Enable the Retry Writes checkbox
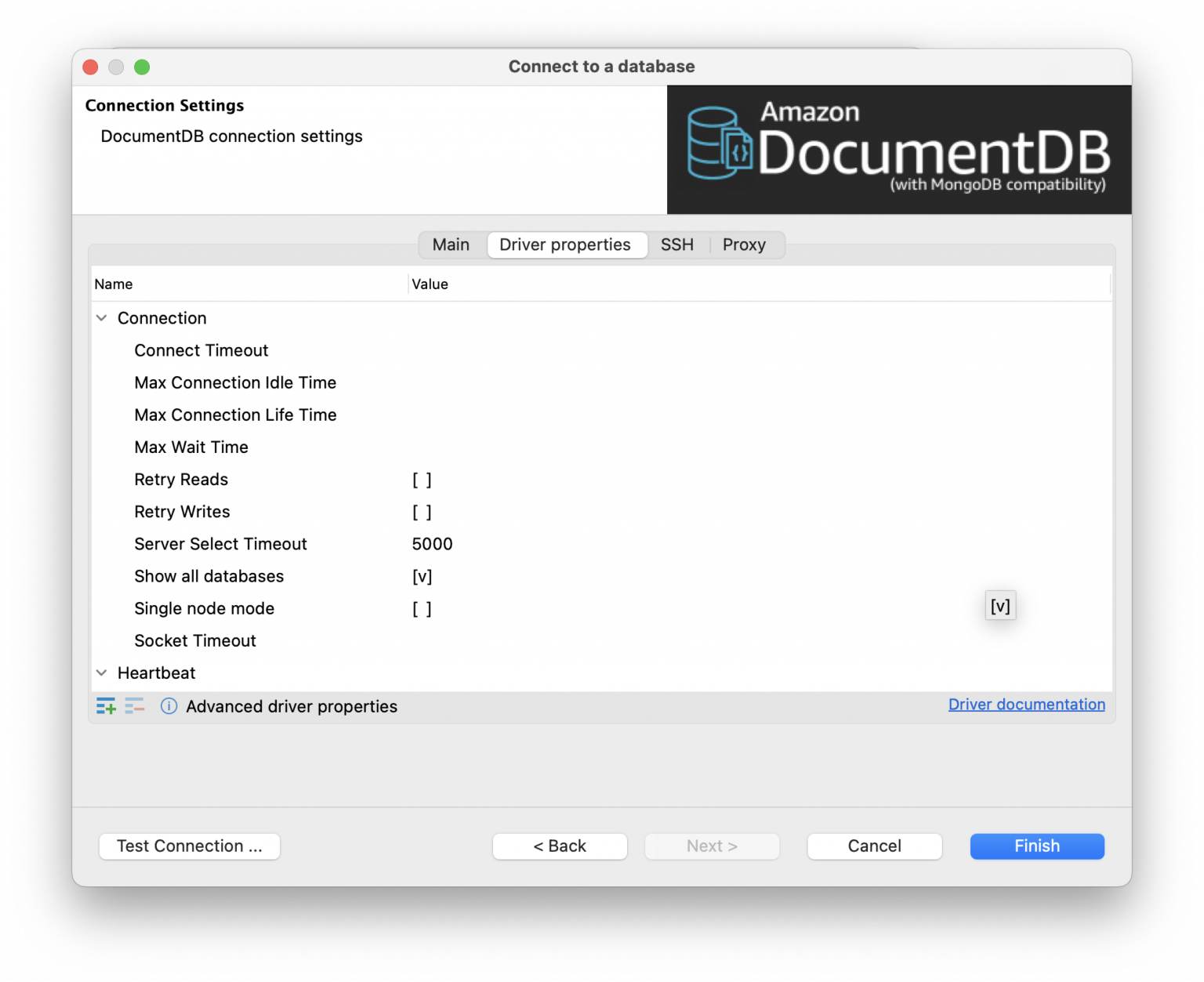Viewport: 1204px width, 982px height. click(422, 512)
